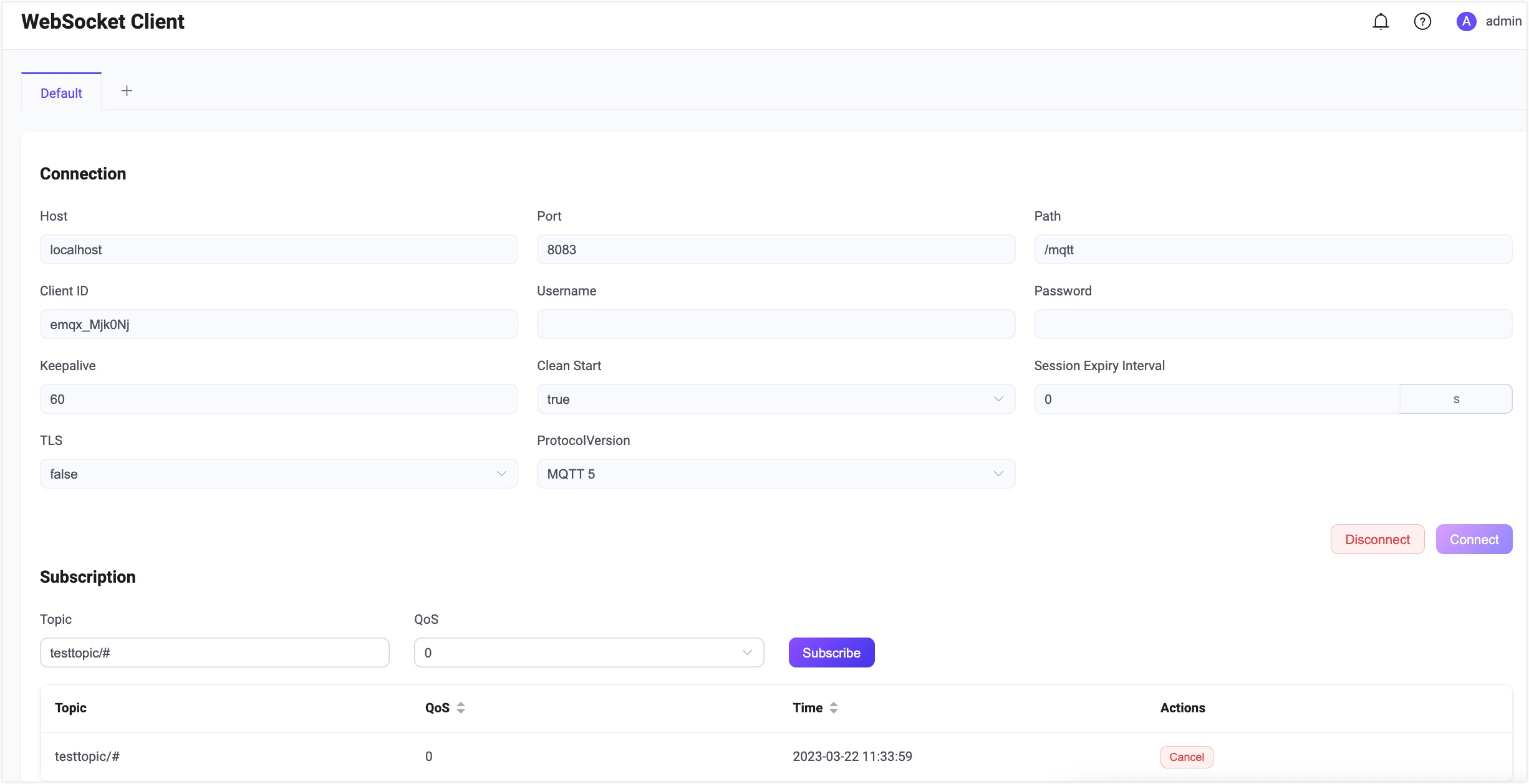Switch to the Default client tab

pyautogui.click(x=60, y=92)
